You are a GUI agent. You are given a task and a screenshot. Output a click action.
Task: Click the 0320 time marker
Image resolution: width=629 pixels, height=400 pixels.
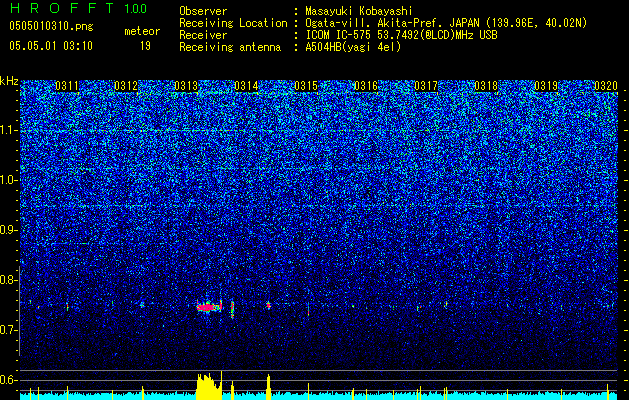(x=606, y=86)
